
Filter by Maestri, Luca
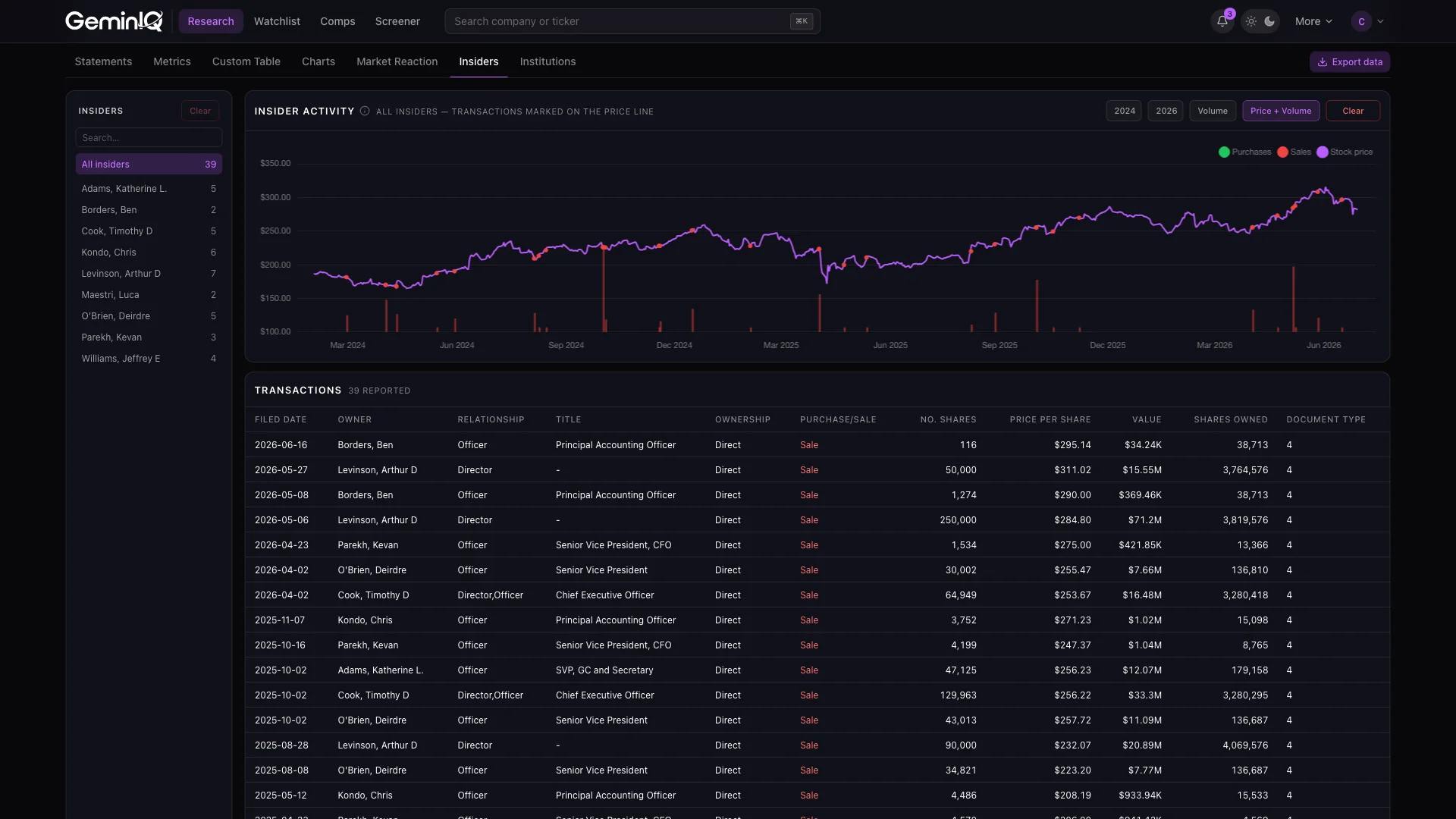(x=149, y=295)
